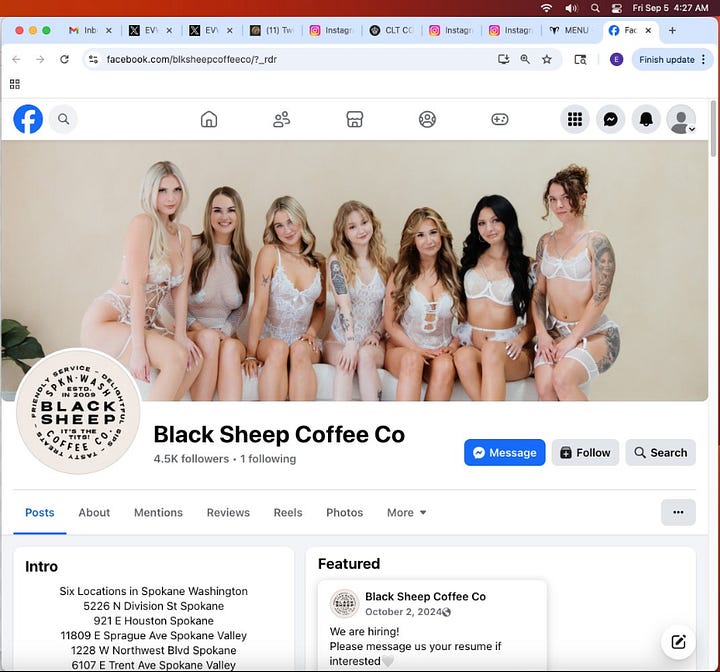Open the Gaming controller icon

(x=500, y=119)
